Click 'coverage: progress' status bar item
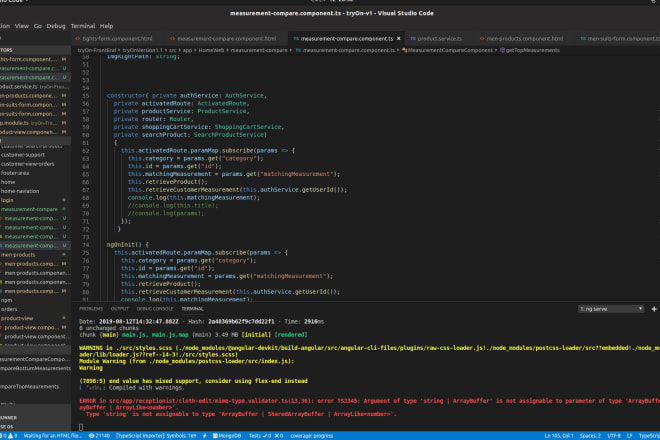The width and height of the screenshot is (660, 440). pyautogui.click(x=312, y=436)
